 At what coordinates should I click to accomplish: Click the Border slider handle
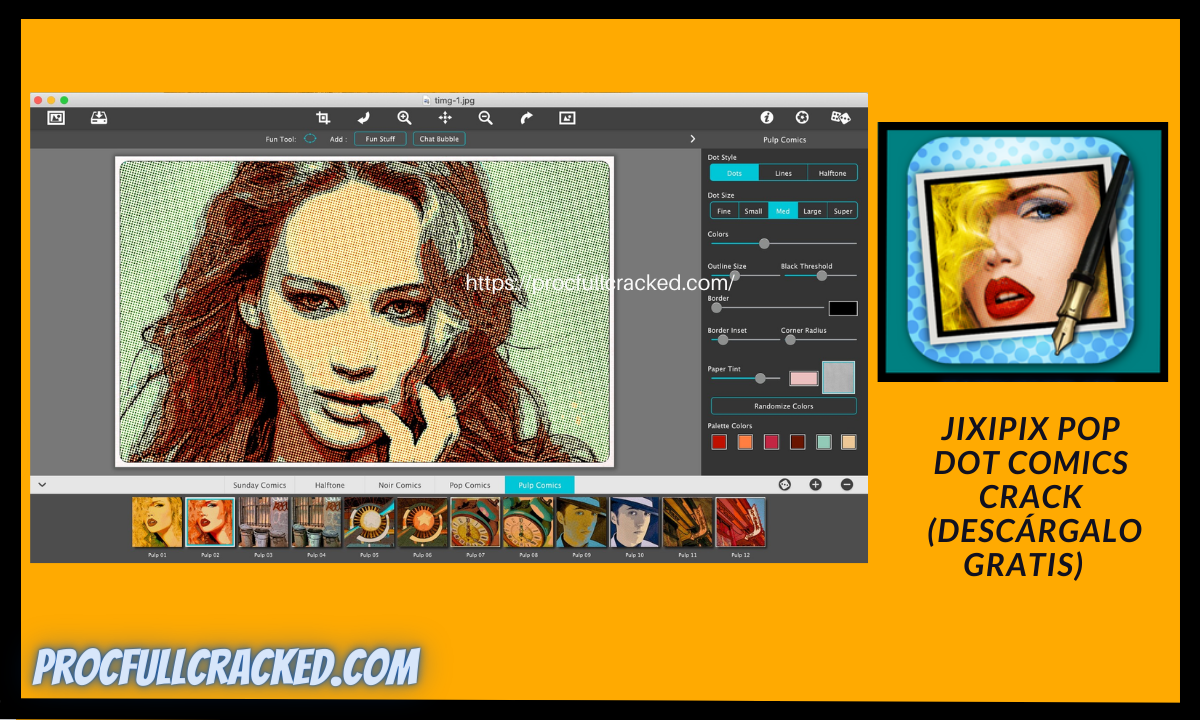tap(716, 307)
